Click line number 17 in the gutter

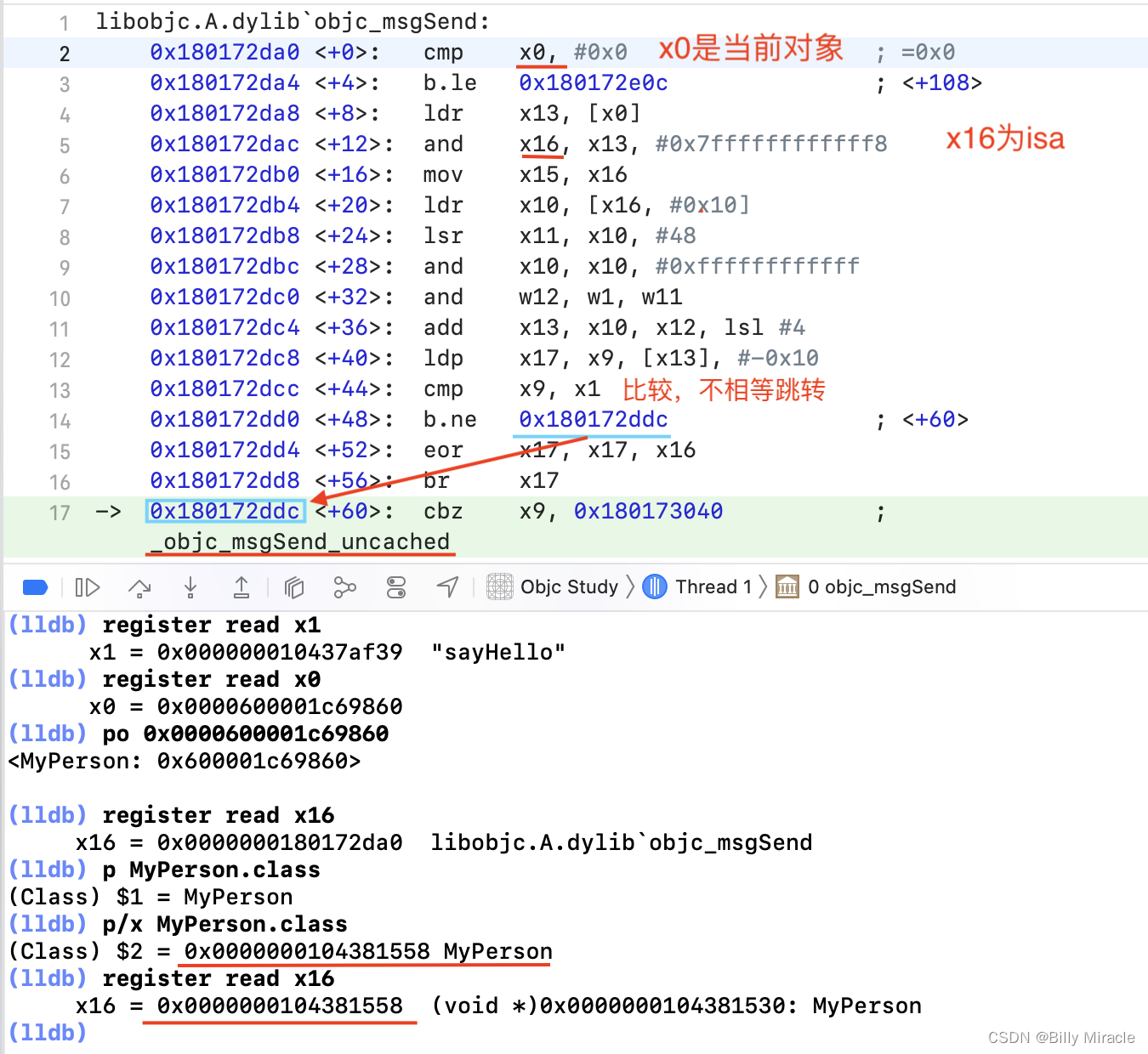pyautogui.click(x=60, y=513)
